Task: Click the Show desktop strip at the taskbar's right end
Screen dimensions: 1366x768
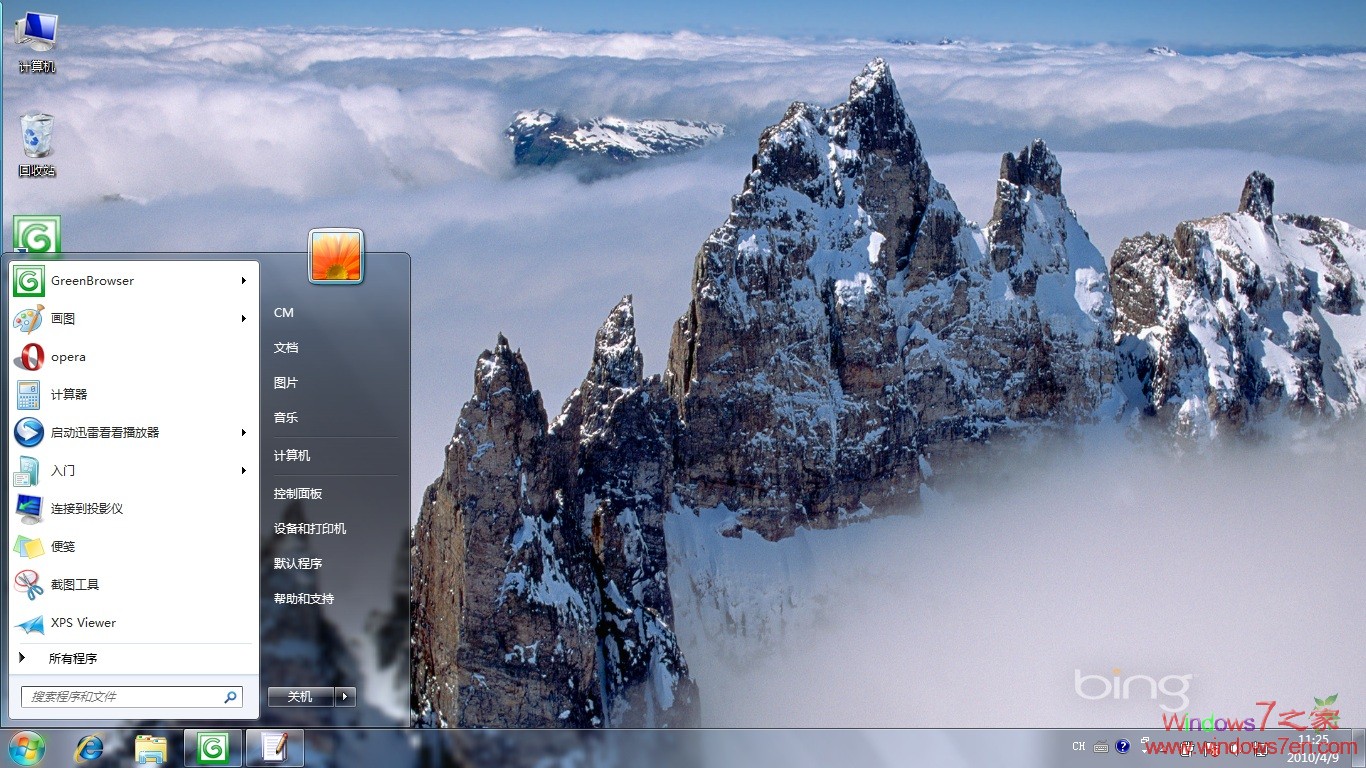Action: pyautogui.click(x=1359, y=748)
